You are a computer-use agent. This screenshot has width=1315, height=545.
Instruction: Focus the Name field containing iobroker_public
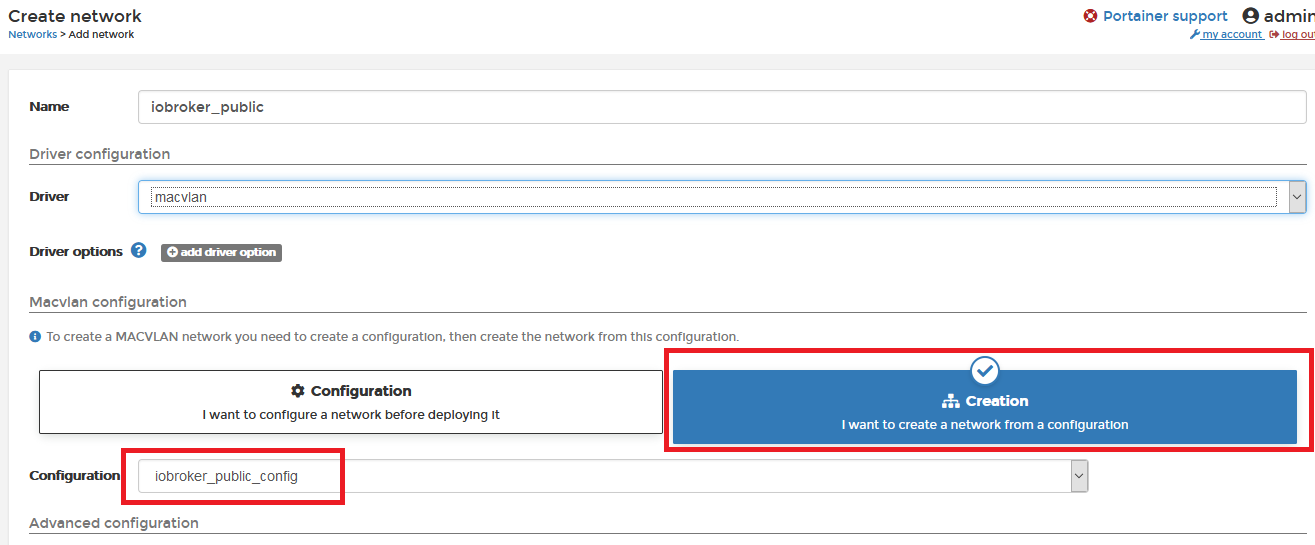721,107
